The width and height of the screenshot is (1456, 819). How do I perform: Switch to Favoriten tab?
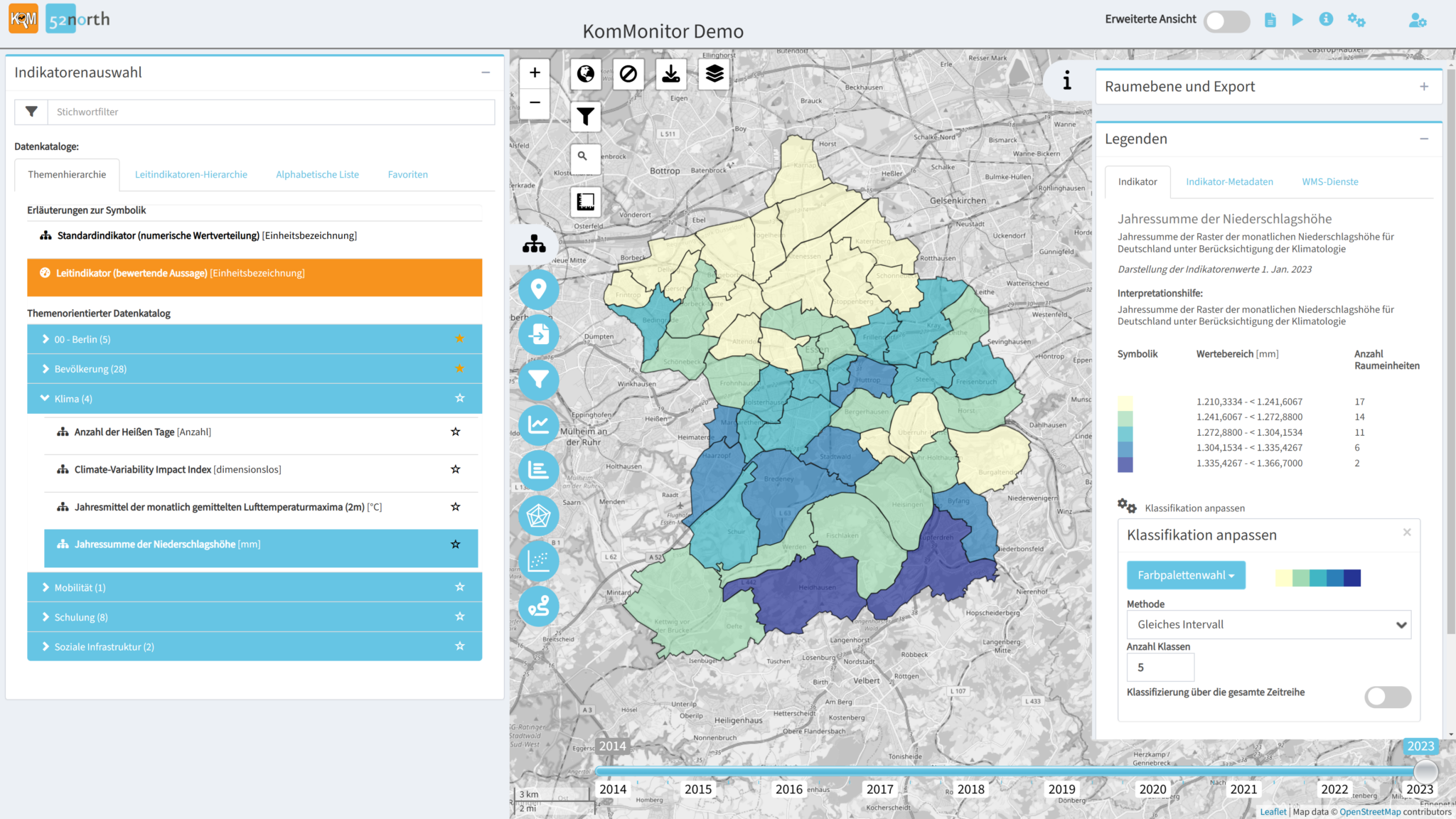[407, 175]
